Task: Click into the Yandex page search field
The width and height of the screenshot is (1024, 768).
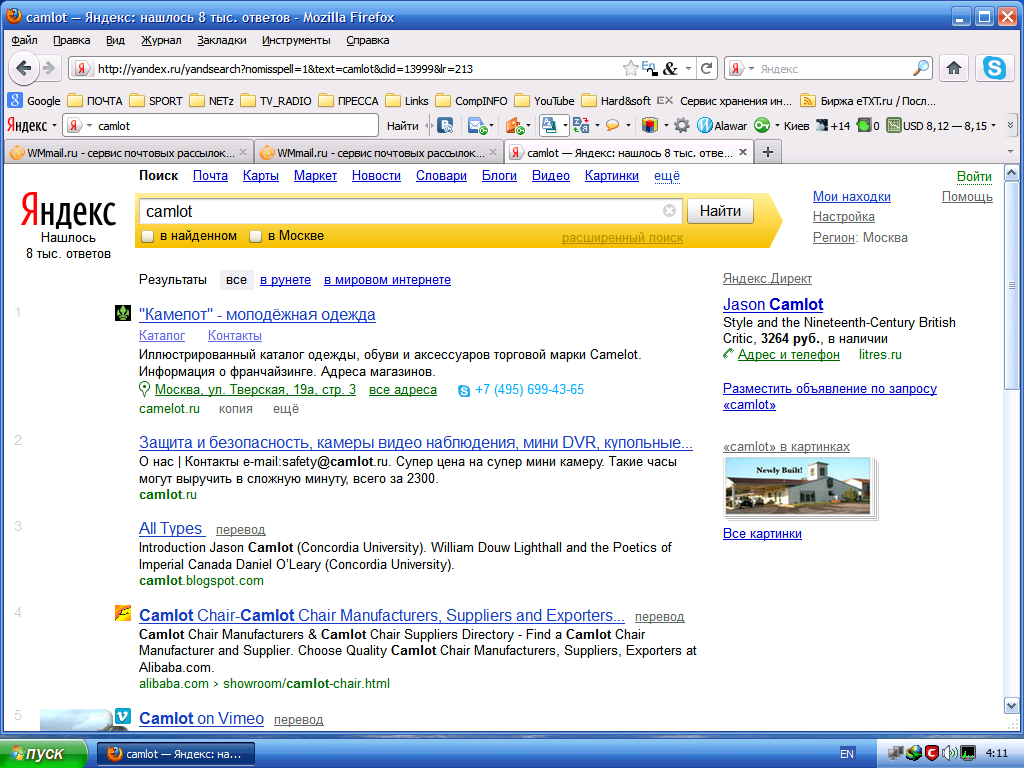Action: coord(403,211)
